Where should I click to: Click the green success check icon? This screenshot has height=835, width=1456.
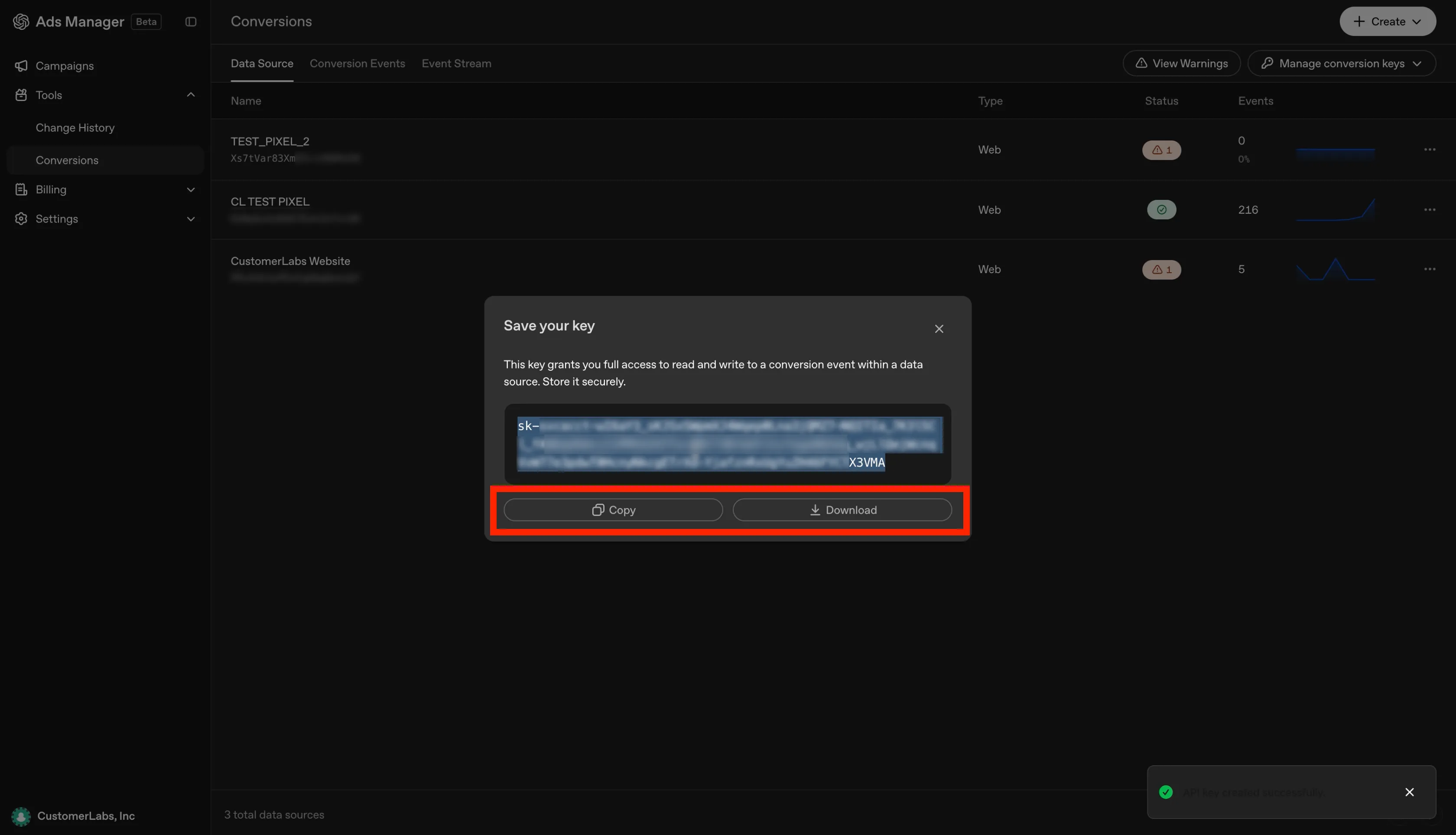[1165, 792]
